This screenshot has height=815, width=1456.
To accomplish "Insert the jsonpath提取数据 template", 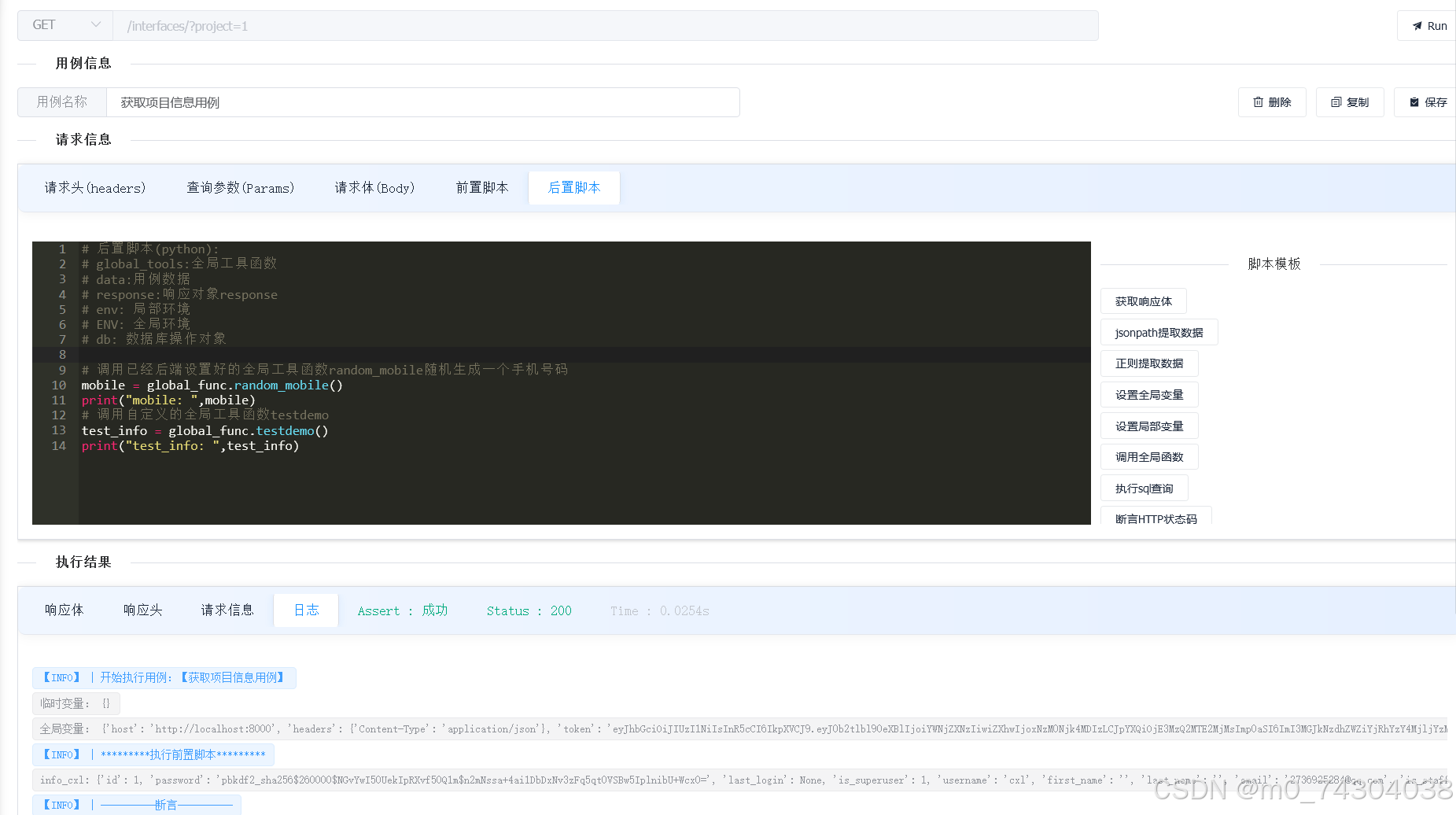I will pyautogui.click(x=1158, y=332).
